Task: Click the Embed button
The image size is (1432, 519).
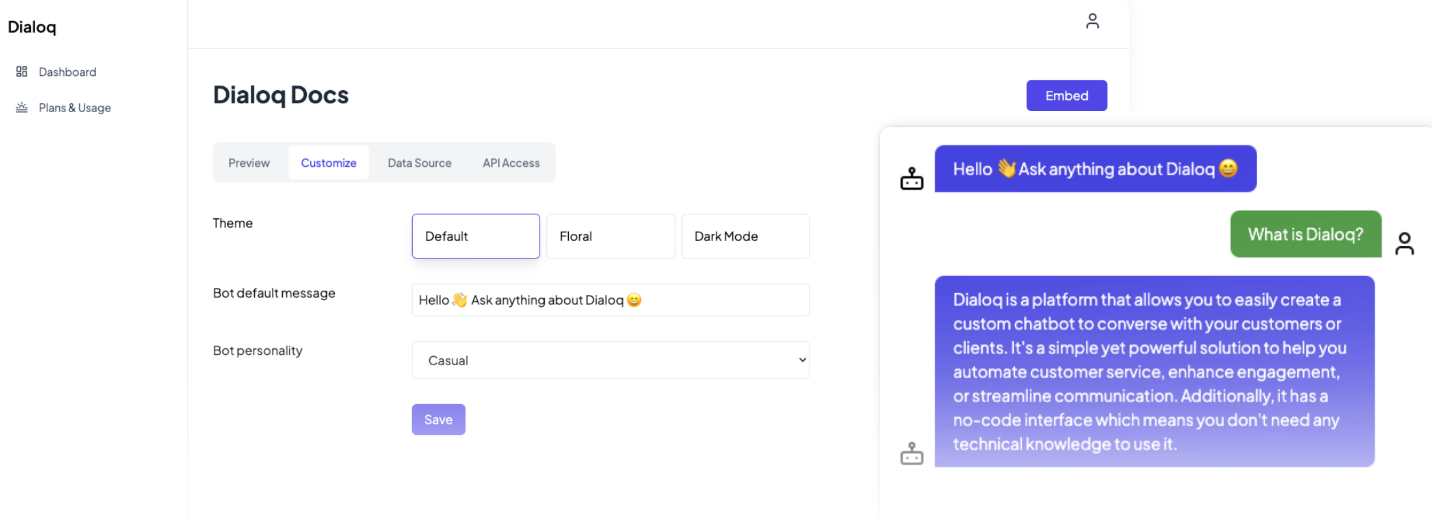Action: click(1067, 96)
